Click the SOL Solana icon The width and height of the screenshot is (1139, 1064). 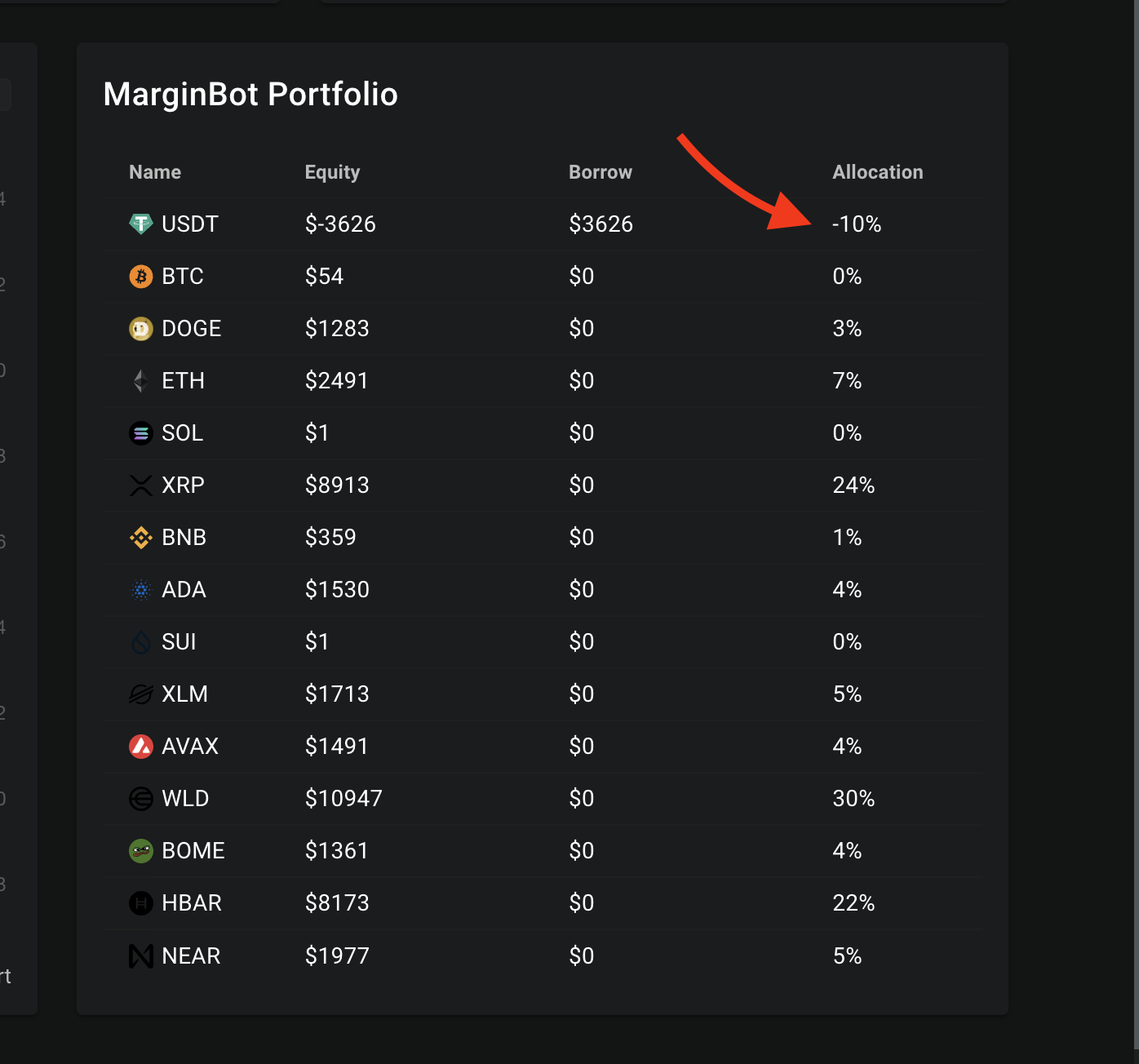(141, 432)
